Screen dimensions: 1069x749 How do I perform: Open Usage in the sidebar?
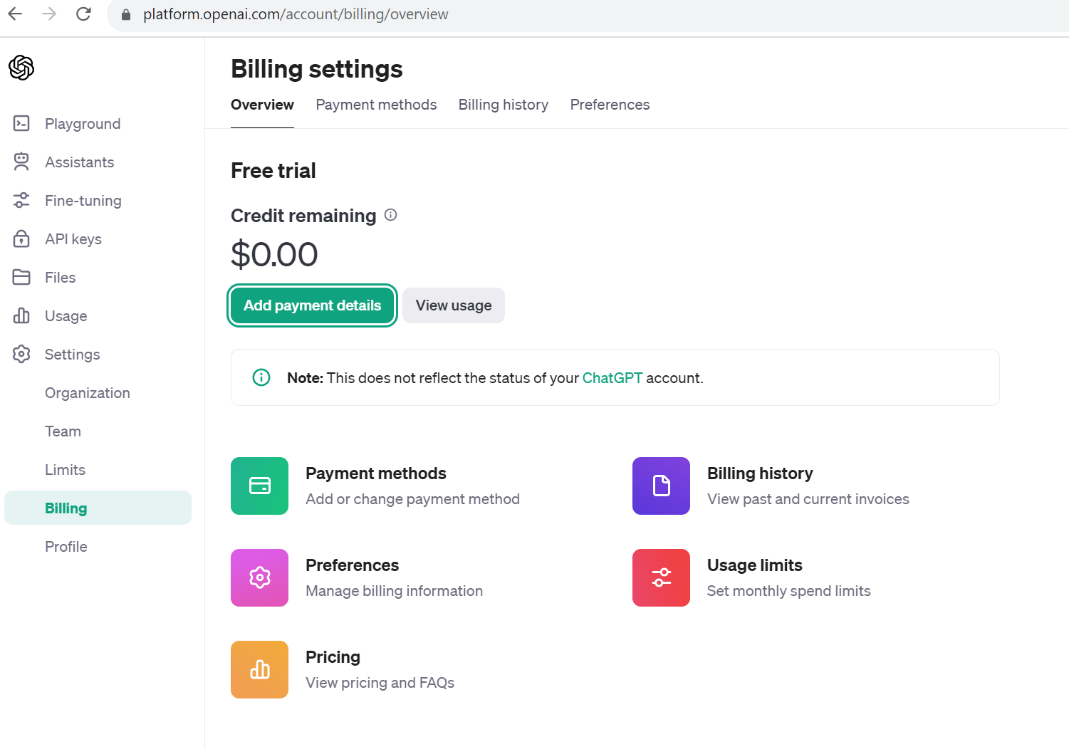[66, 316]
